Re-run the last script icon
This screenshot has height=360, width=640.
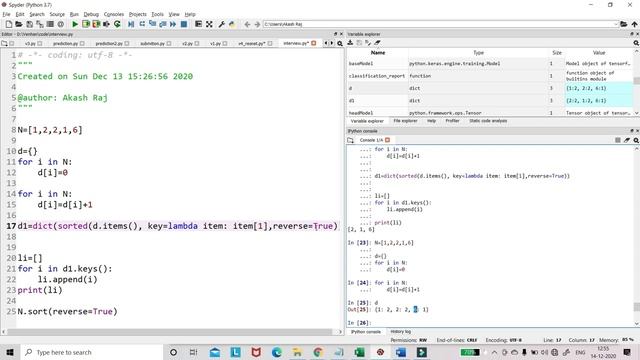[117, 24]
